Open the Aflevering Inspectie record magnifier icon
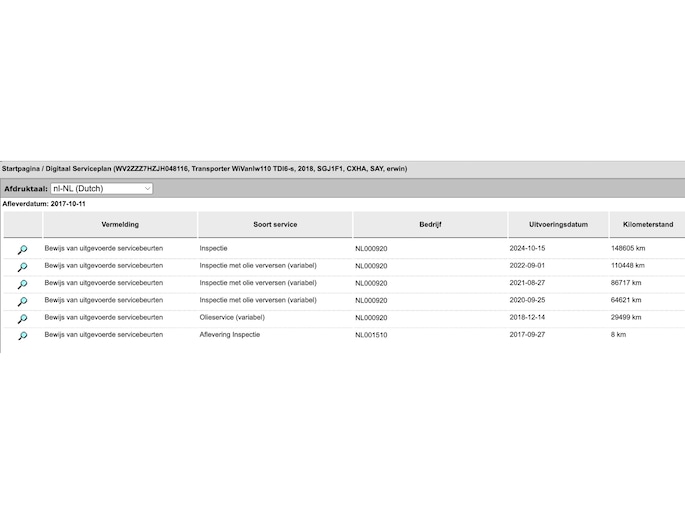 click(22, 336)
